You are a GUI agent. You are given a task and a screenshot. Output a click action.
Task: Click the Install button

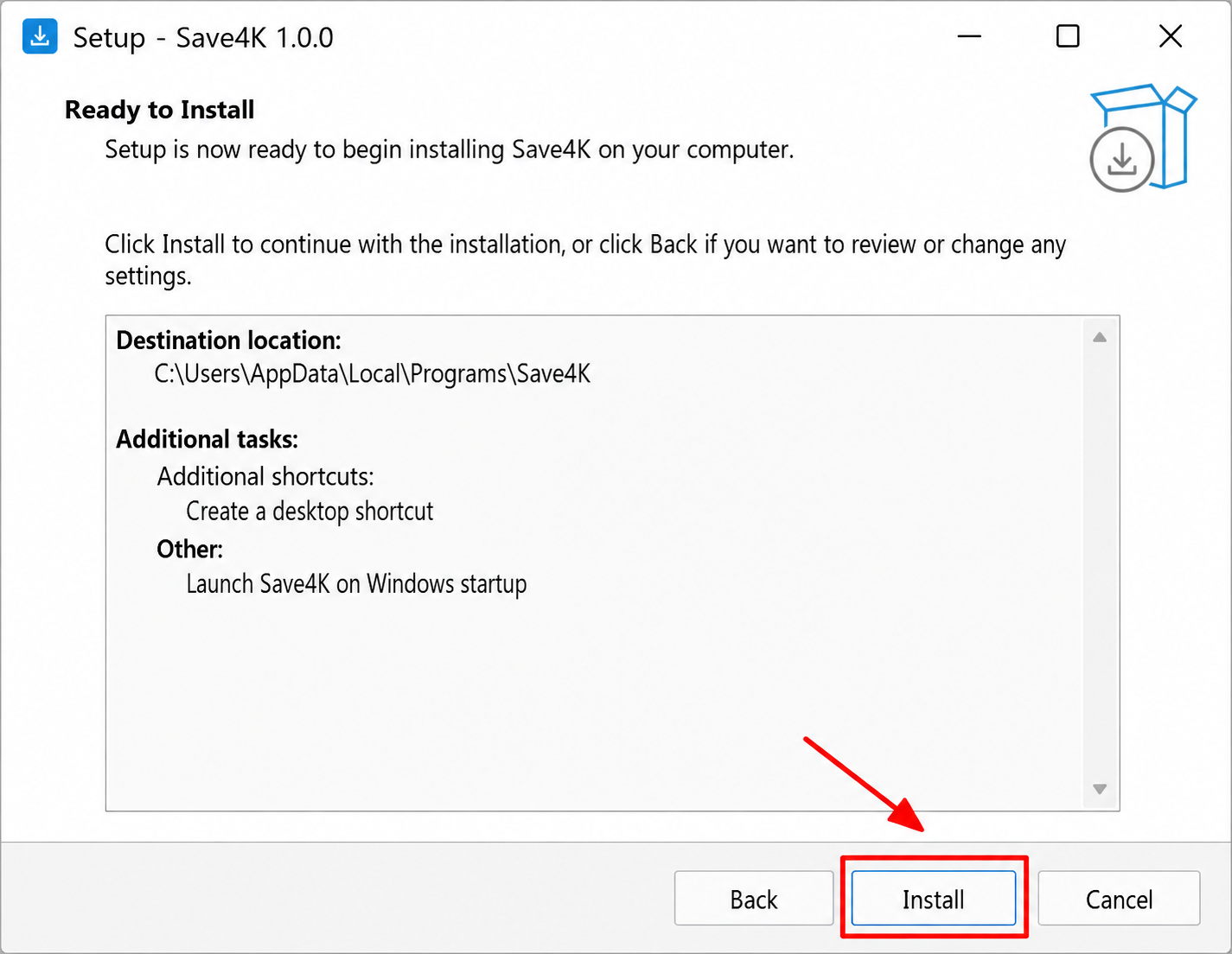[x=933, y=899]
